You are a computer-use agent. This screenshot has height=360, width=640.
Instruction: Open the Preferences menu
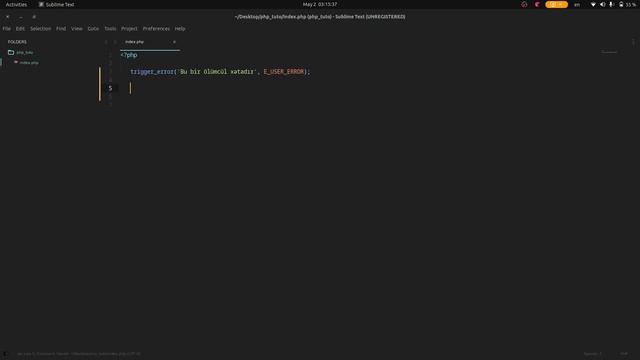point(156,29)
